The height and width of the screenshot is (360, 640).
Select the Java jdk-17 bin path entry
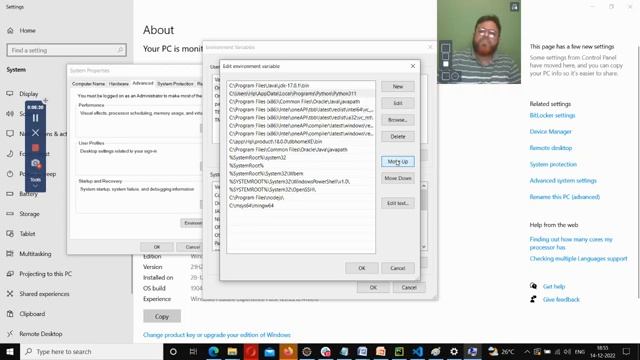click(301, 86)
